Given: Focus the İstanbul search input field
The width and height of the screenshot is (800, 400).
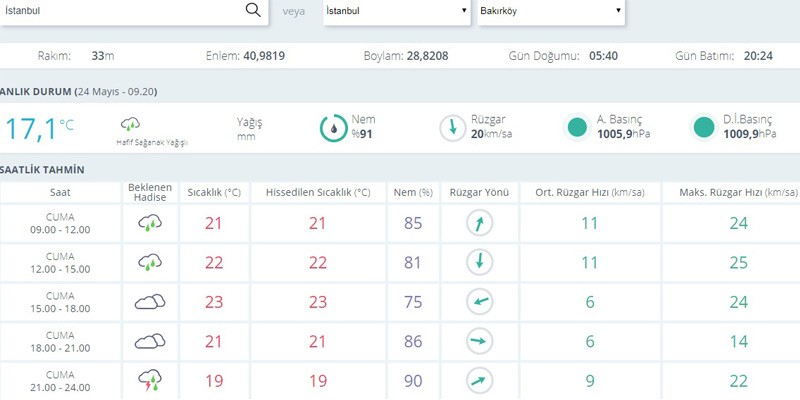Looking at the screenshot, I should [120, 11].
